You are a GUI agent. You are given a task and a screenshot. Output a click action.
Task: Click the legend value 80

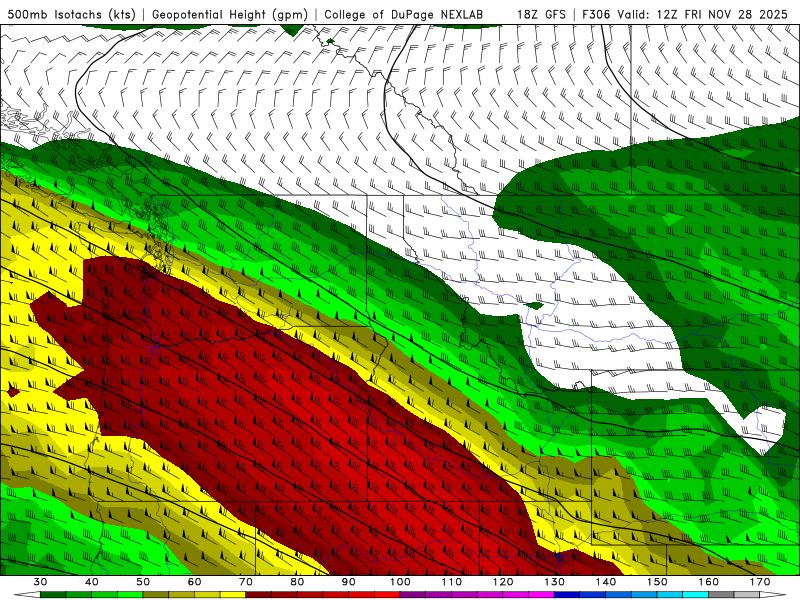tap(297, 582)
